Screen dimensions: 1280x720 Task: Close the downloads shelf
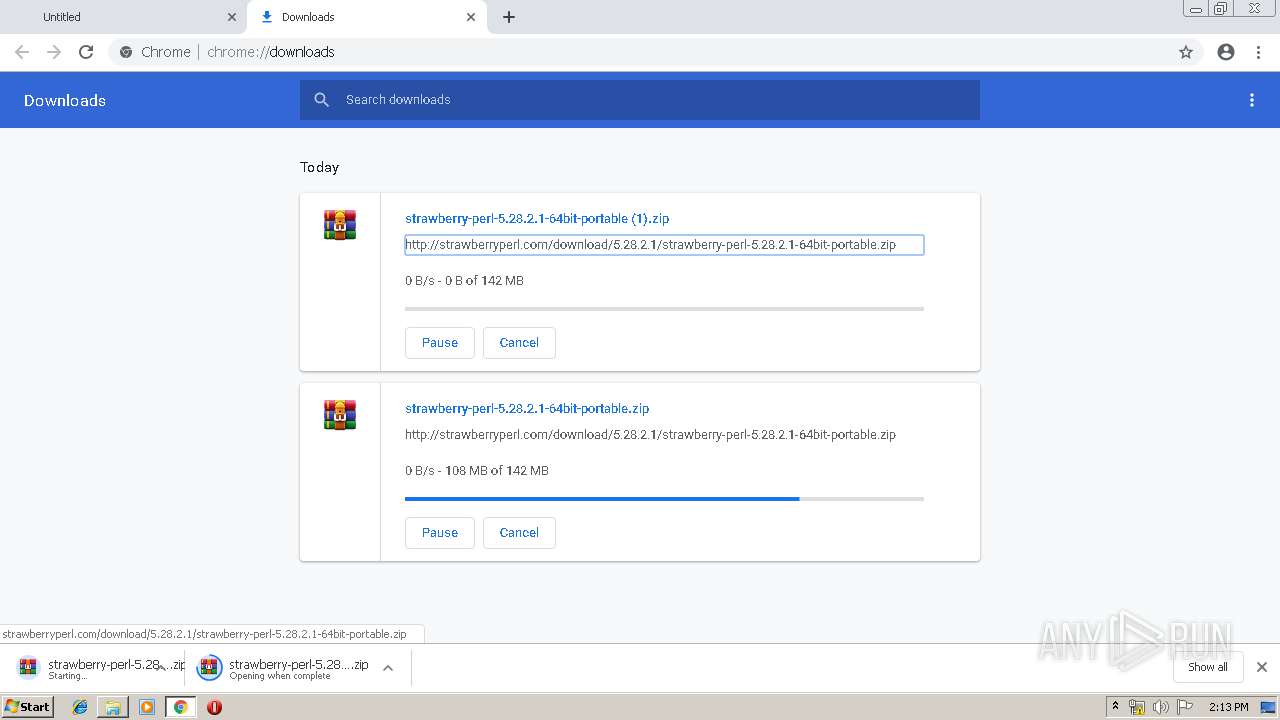point(1262,667)
